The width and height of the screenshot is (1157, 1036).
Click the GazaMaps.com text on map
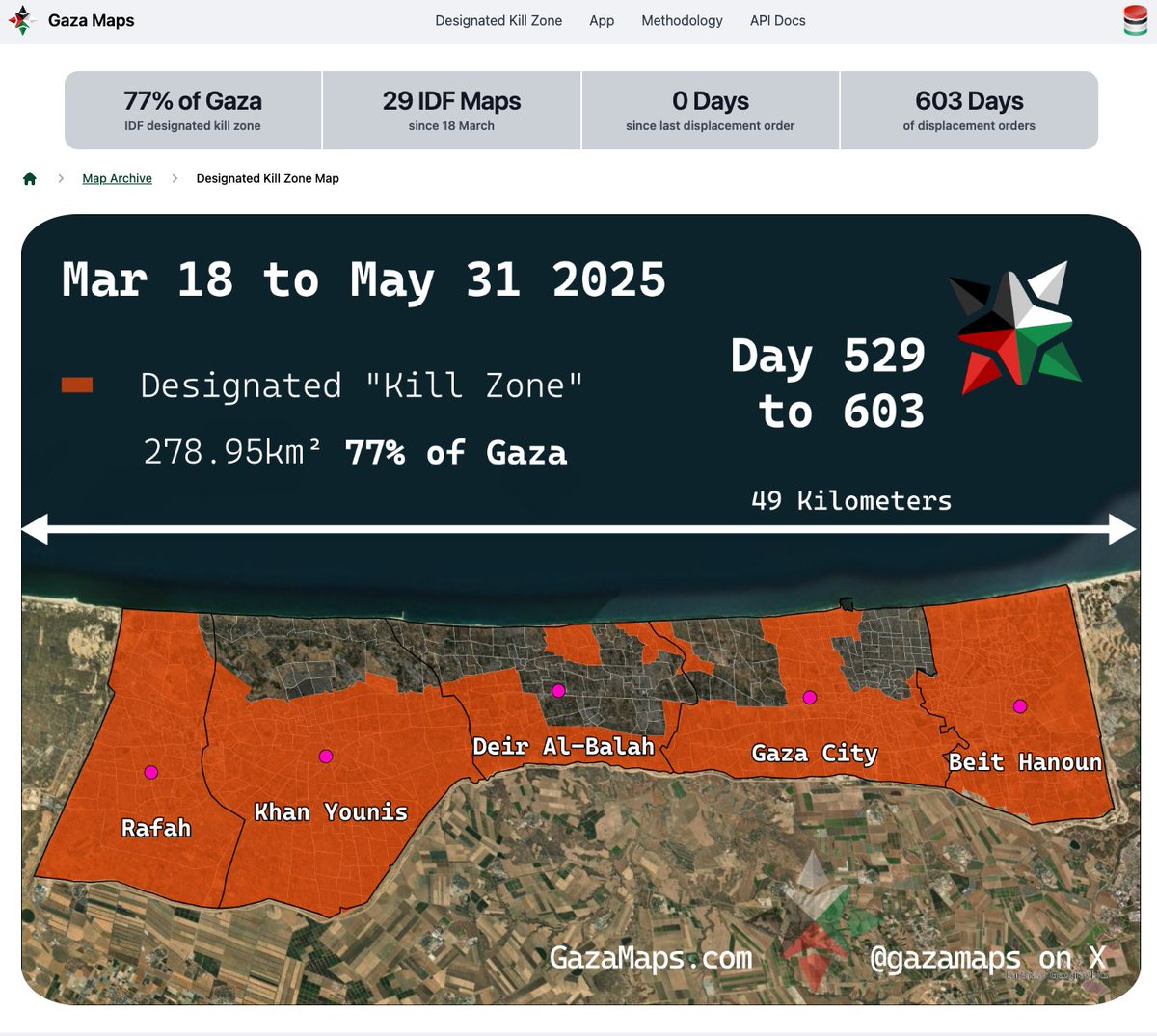(x=651, y=958)
